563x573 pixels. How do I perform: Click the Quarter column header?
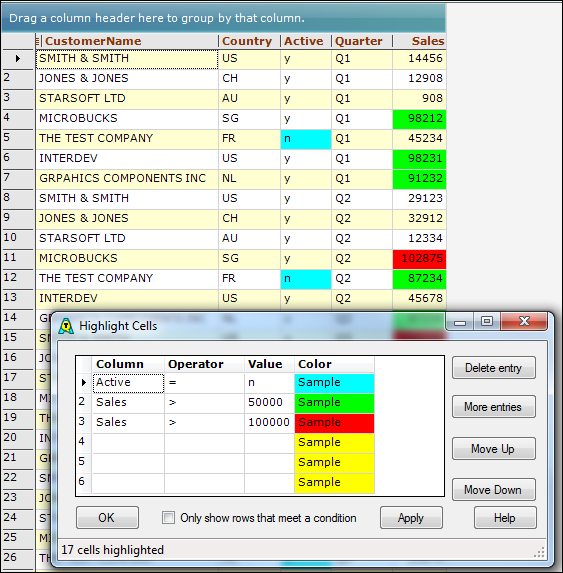pyautogui.click(x=362, y=41)
